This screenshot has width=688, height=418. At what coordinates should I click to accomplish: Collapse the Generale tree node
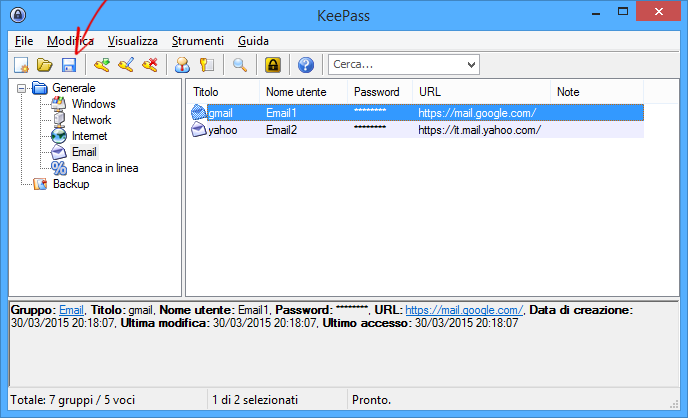pos(21,89)
